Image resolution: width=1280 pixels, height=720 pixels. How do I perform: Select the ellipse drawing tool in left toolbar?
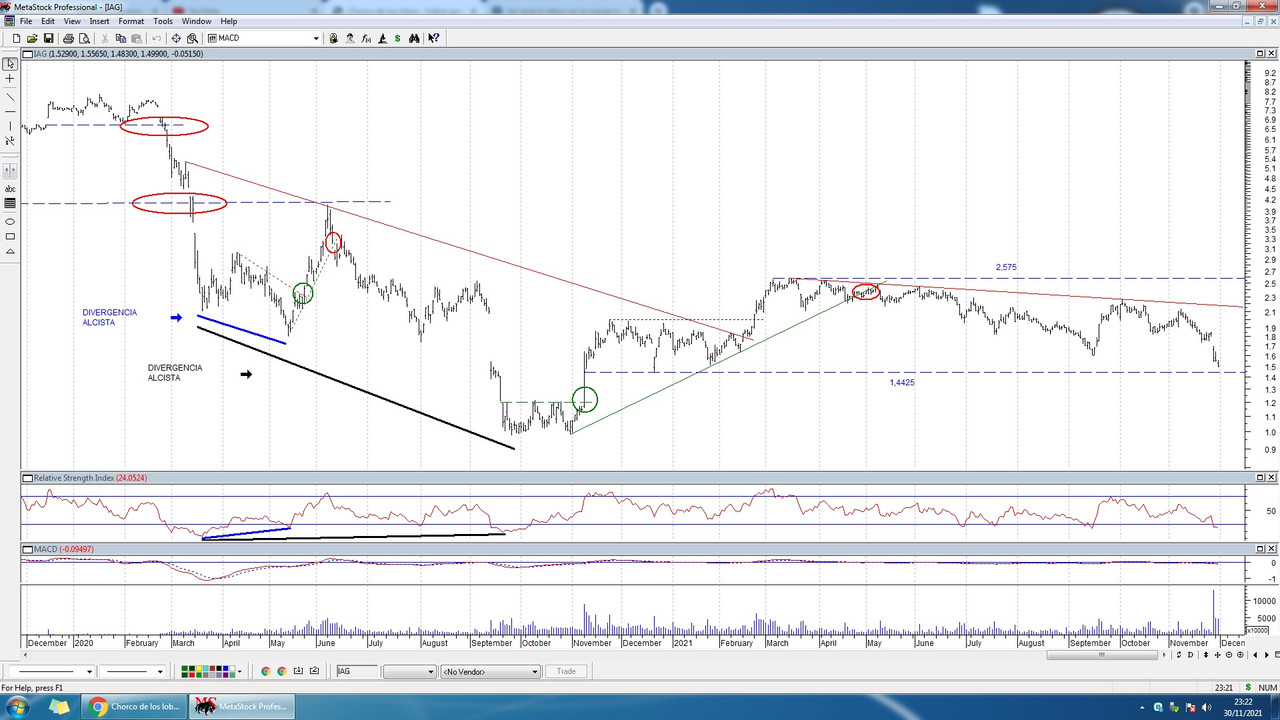point(10,221)
